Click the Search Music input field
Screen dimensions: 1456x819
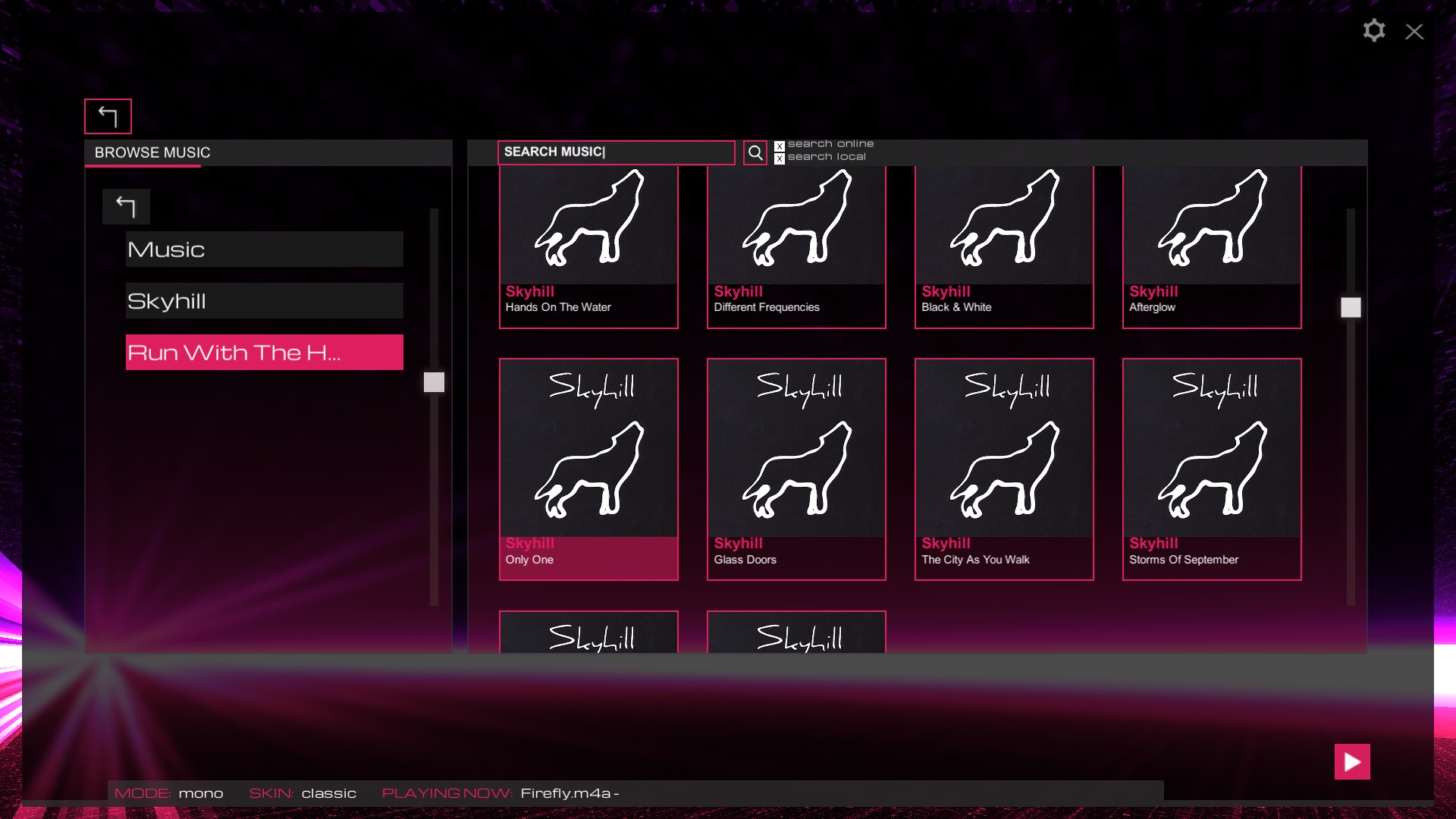point(616,152)
